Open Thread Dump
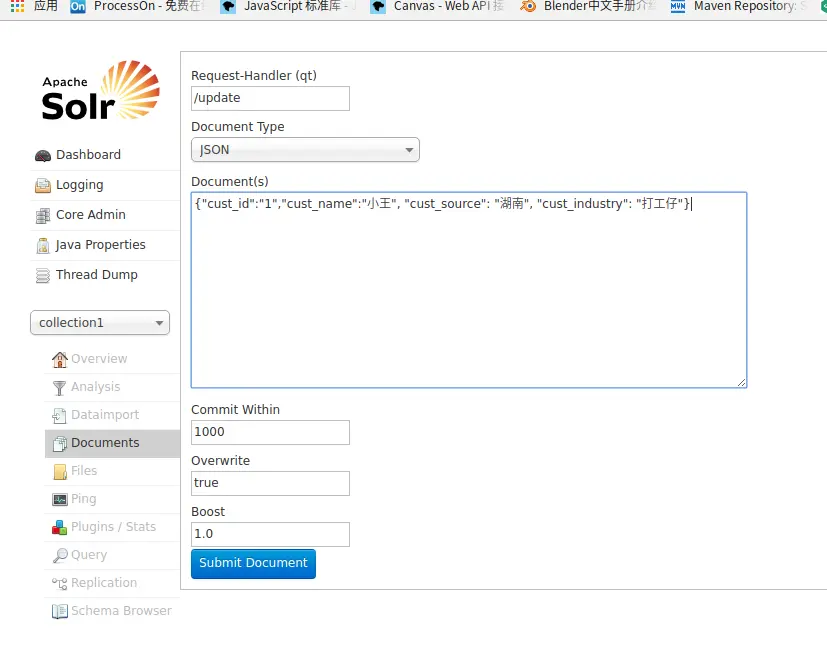This screenshot has width=827, height=658. [97, 275]
